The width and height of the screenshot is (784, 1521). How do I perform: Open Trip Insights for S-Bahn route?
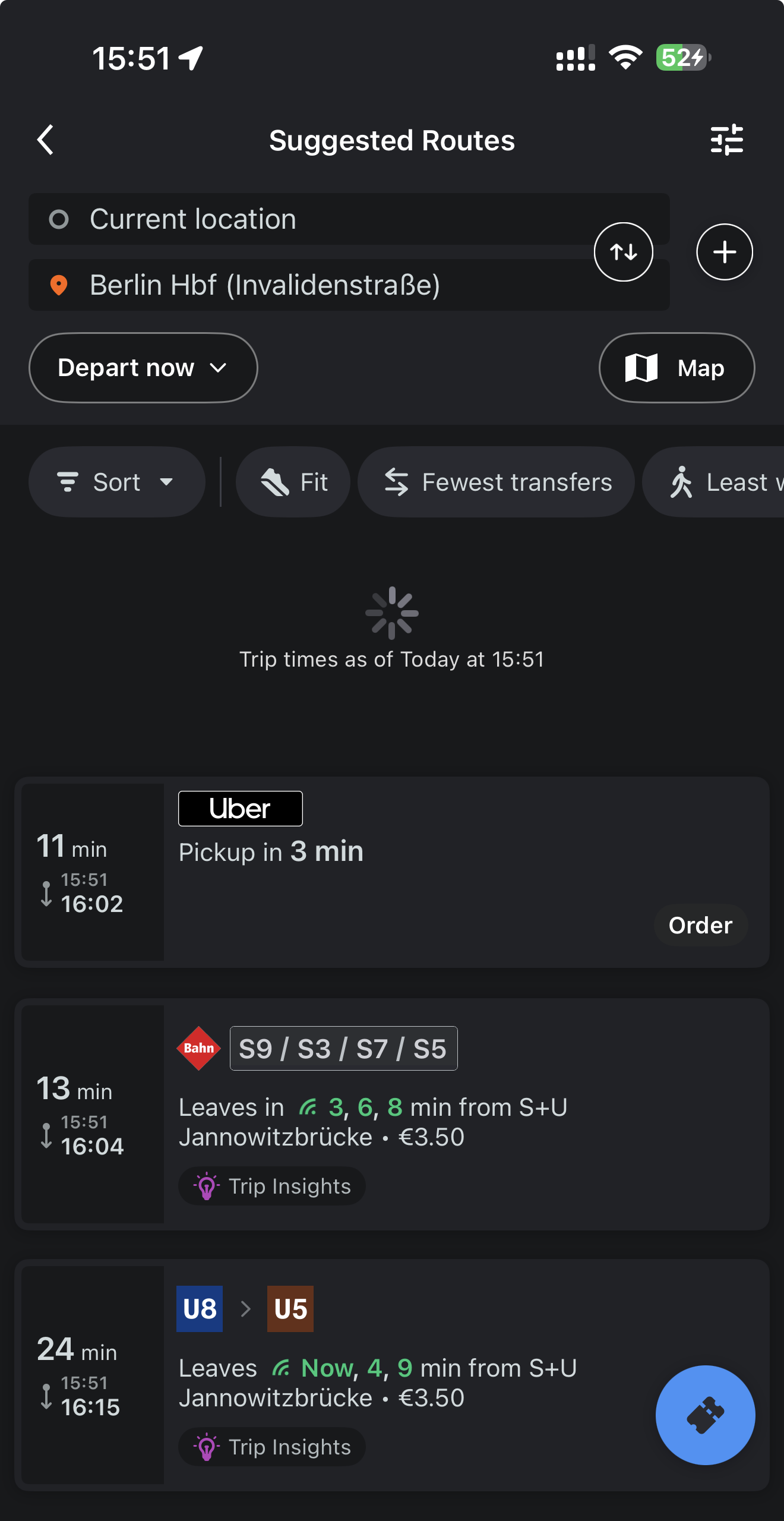pos(272,1186)
